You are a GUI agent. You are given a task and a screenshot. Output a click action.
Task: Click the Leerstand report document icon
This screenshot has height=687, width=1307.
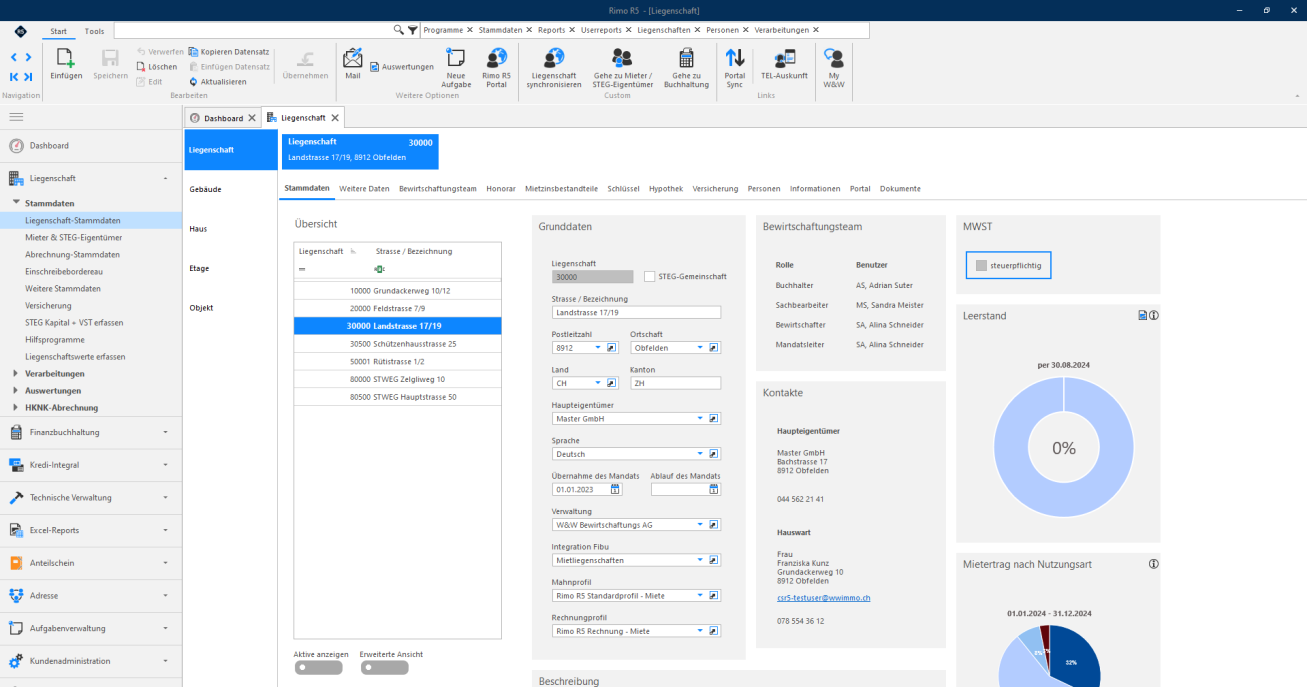pos(1143,315)
